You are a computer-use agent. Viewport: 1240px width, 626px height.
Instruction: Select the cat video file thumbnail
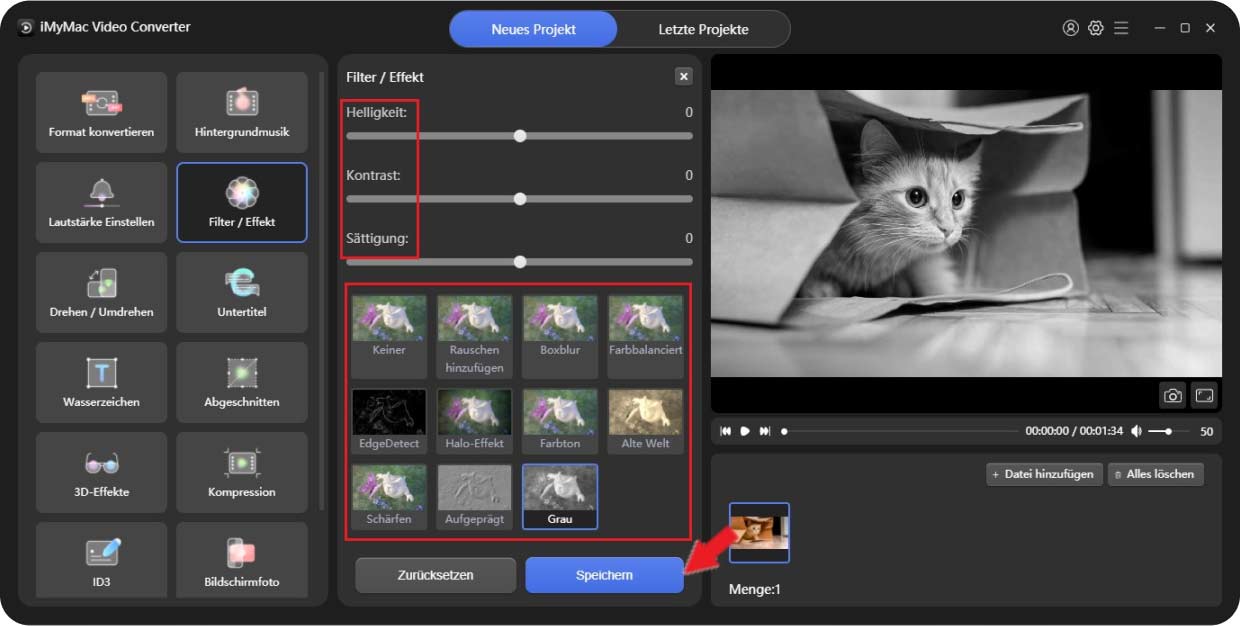759,532
